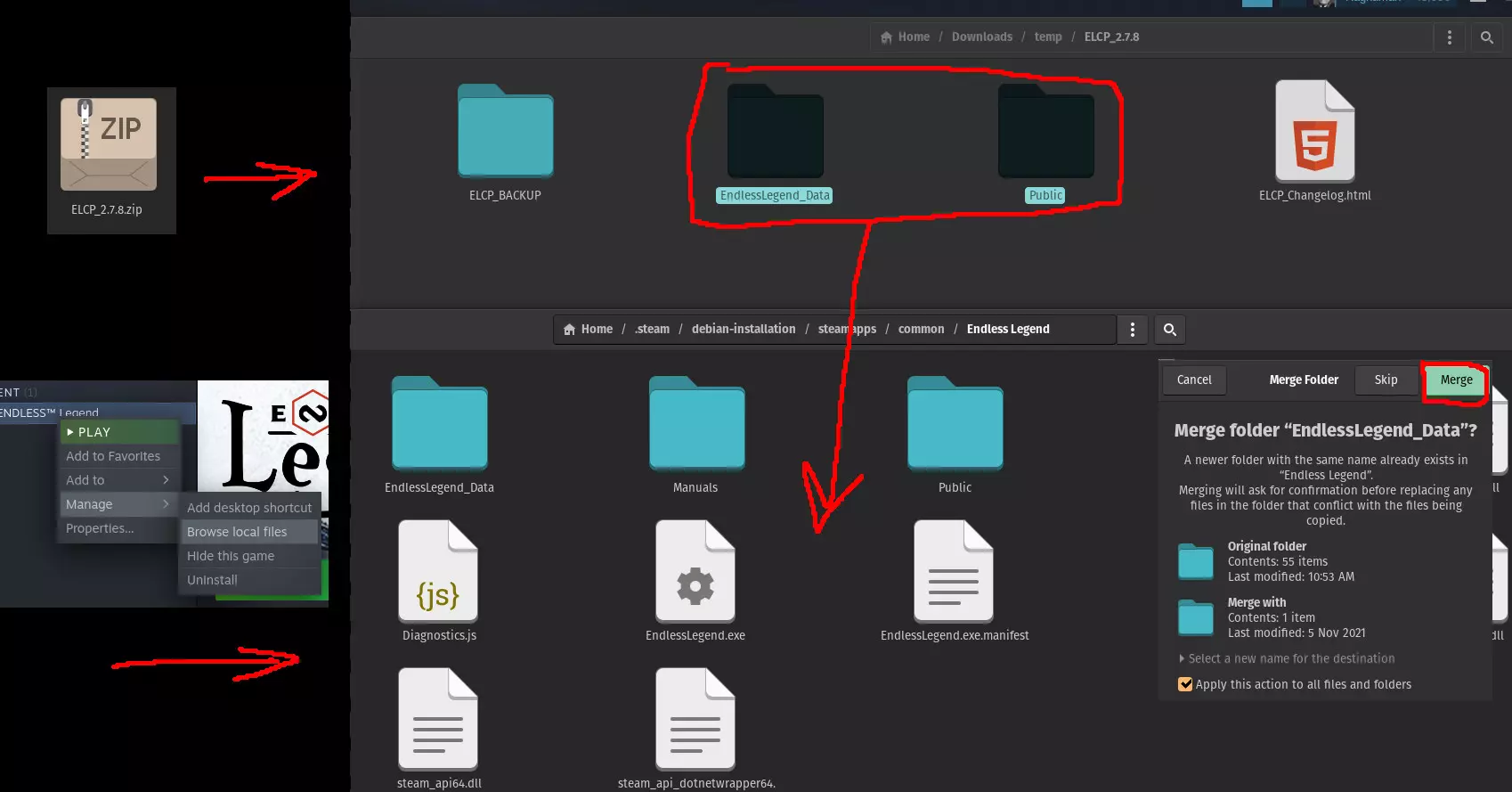1512x792 pixels.
Task: Click the ELCP_BACKUP folder name label
Action: pyautogui.click(x=506, y=196)
